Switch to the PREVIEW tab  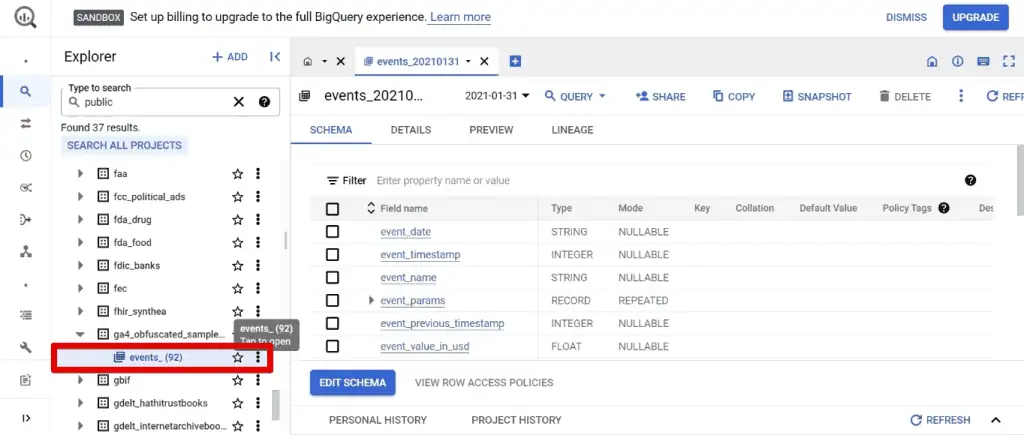click(491, 130)
